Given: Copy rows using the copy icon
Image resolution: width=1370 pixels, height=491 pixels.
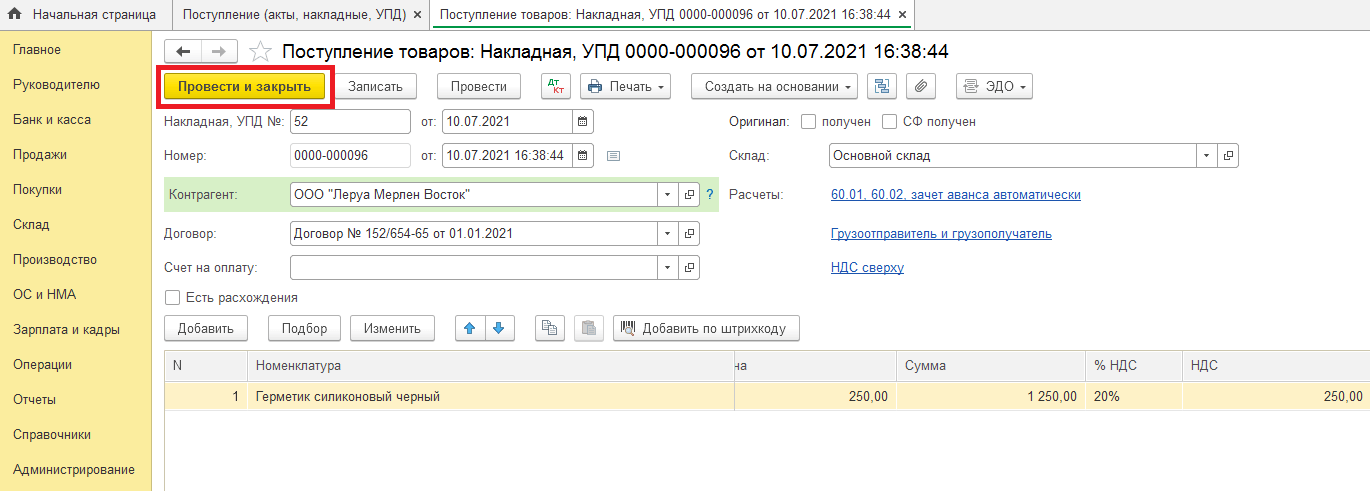Looking at the screenshot, I should (550, 328).
